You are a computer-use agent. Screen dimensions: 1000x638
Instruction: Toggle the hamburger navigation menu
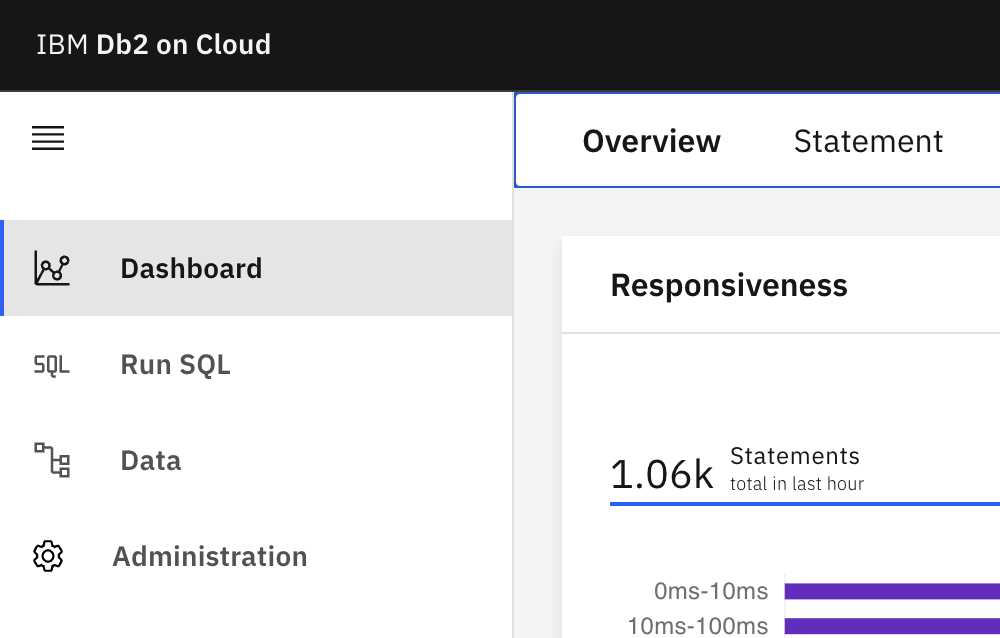point(48,138)
